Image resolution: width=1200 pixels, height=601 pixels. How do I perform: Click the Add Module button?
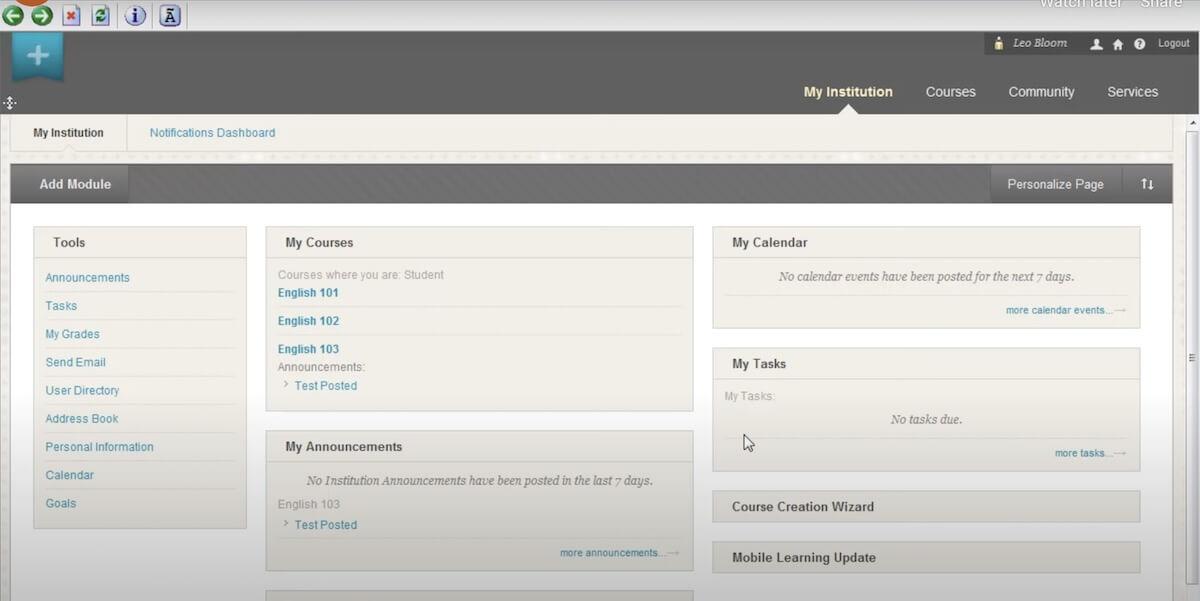(75, 184)
